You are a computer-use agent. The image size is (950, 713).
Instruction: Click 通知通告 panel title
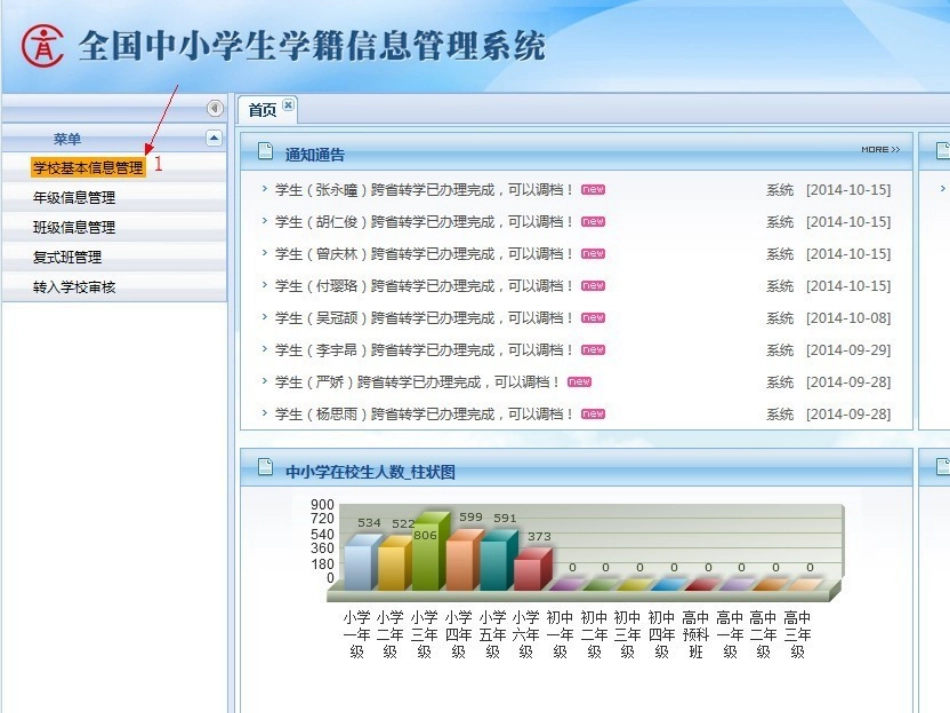coord(314,155)
